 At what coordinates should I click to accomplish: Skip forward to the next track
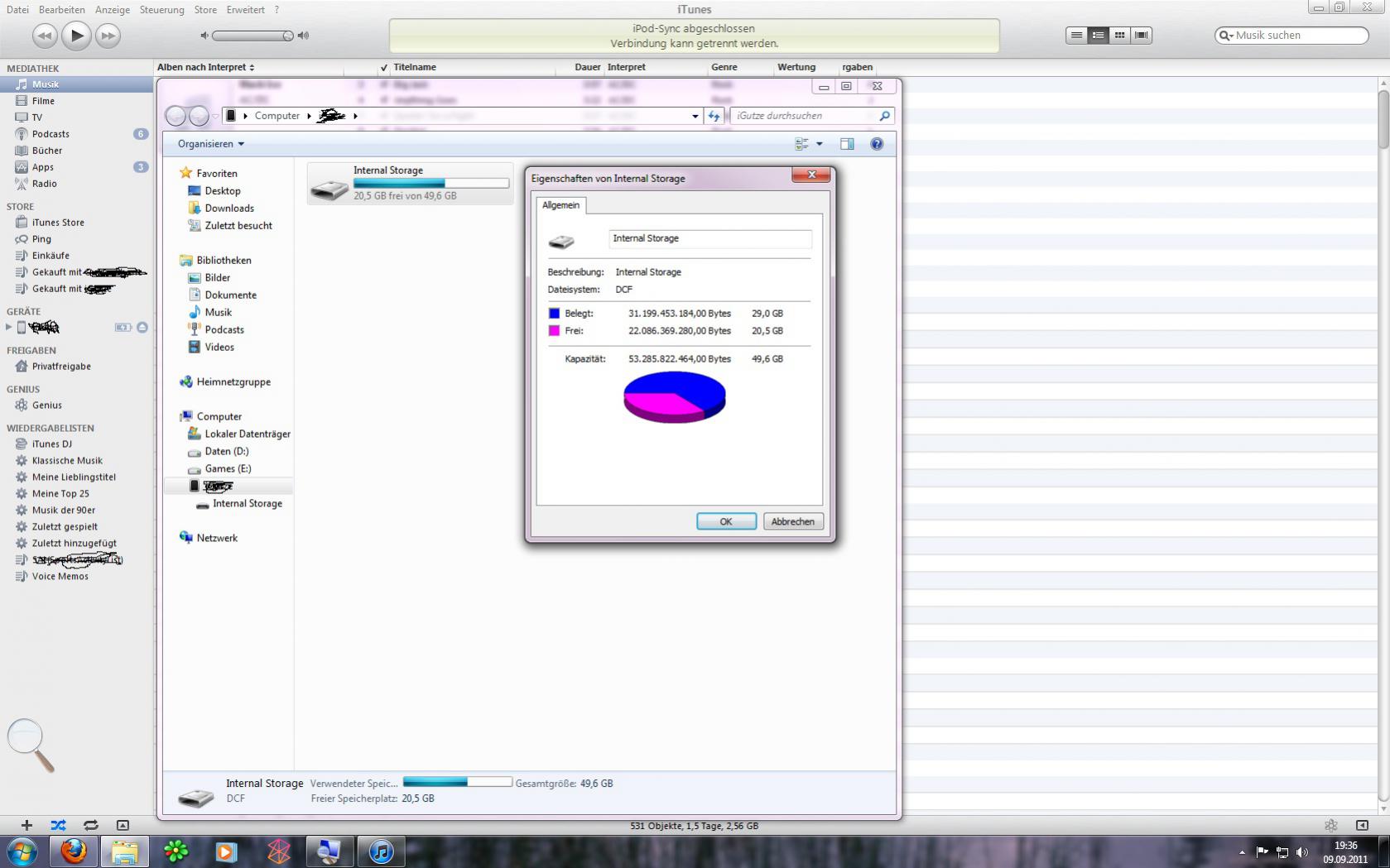coord(108,36)
